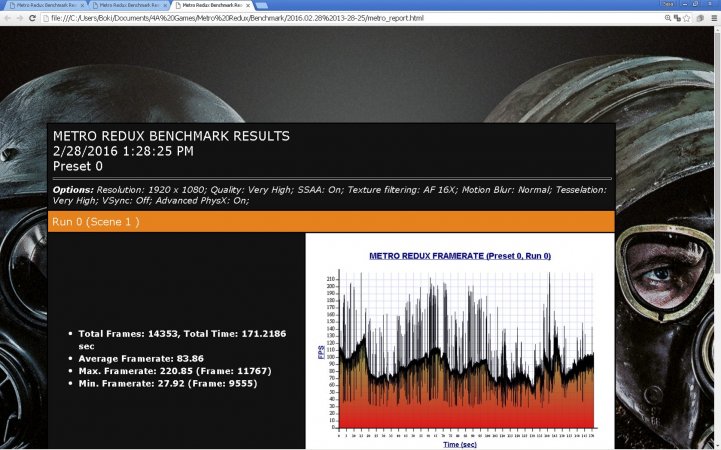Open the extension icon next to the menu
Screen dimensions: 721x450
[x=700, y=18]
